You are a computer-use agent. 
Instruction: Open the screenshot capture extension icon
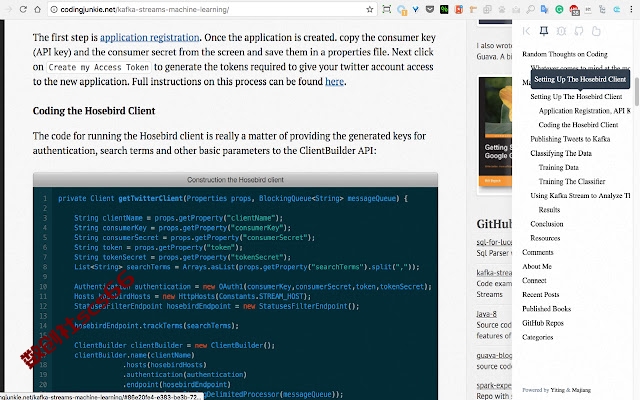point(386,9)
